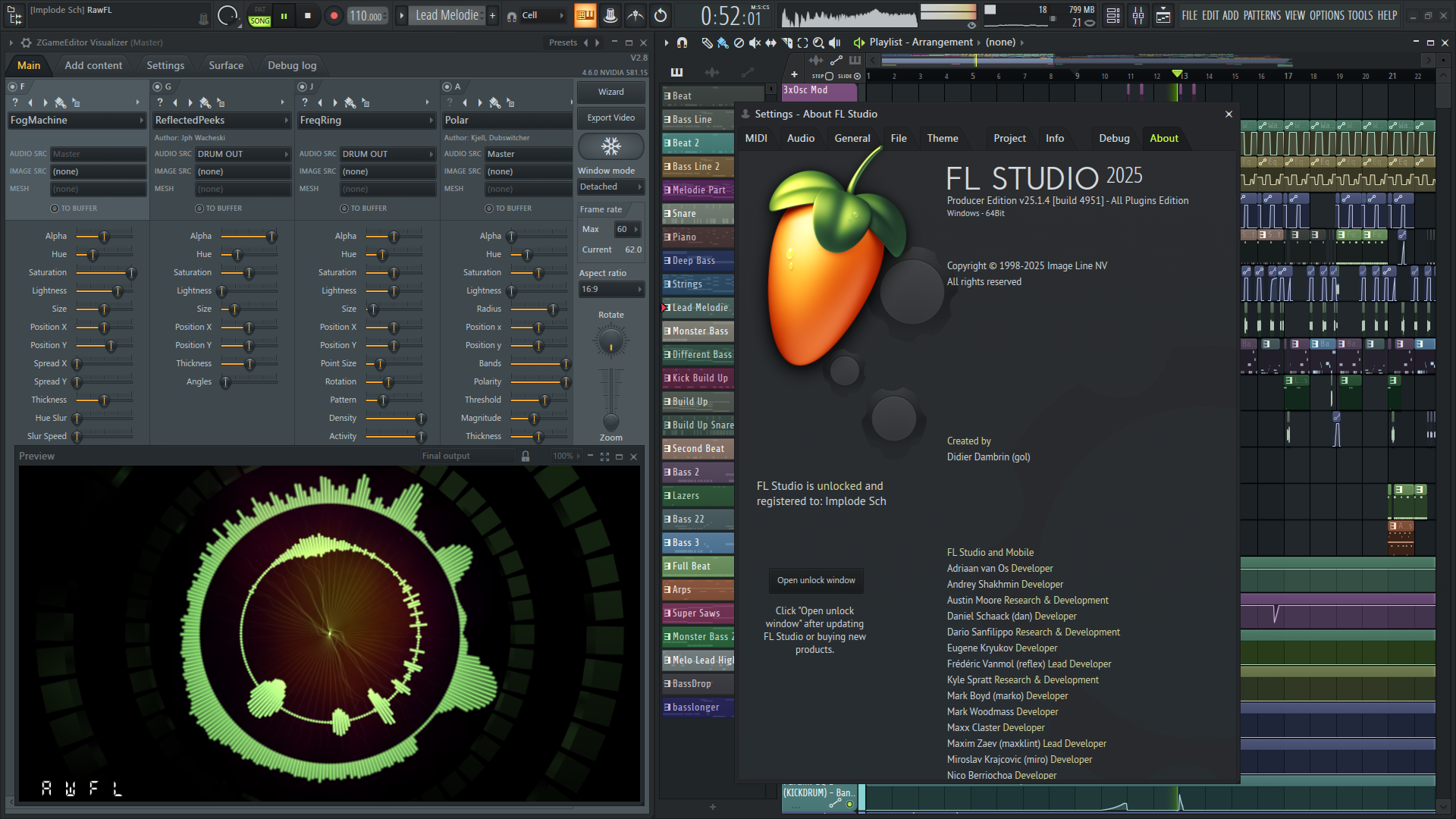
Task: Select the playlist Draw pencil tool
Action: tap(707, 42)
